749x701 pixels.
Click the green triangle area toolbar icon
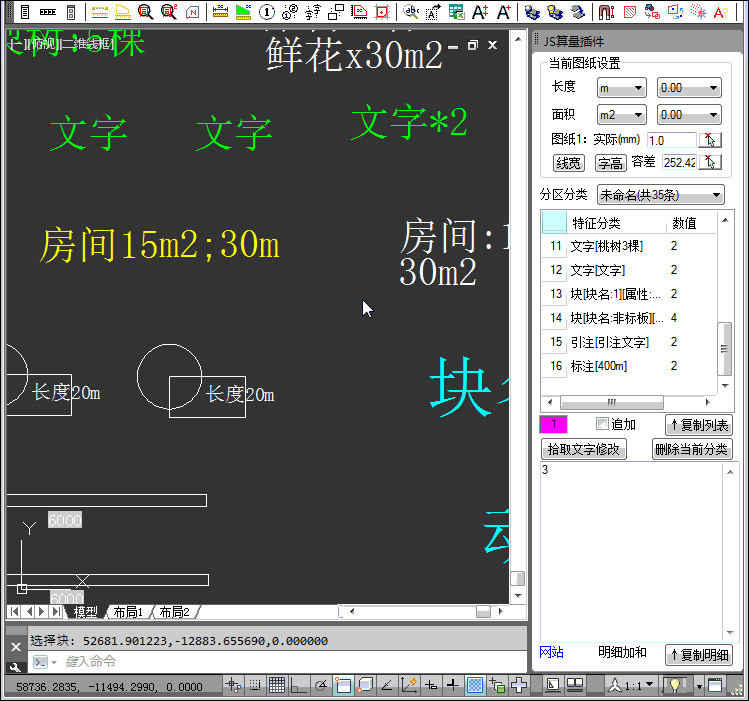coord(243,12)
